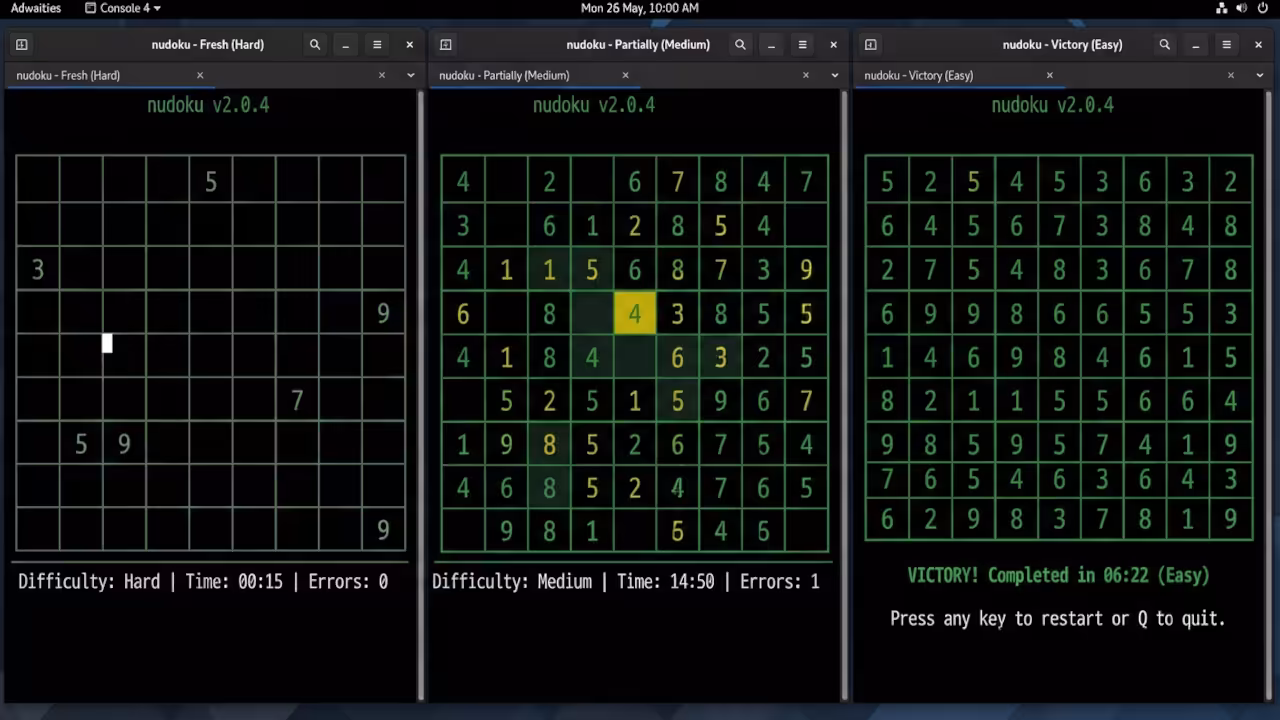Close the 'nudoku - Fresh (Hard)' tab

point(200,75)
